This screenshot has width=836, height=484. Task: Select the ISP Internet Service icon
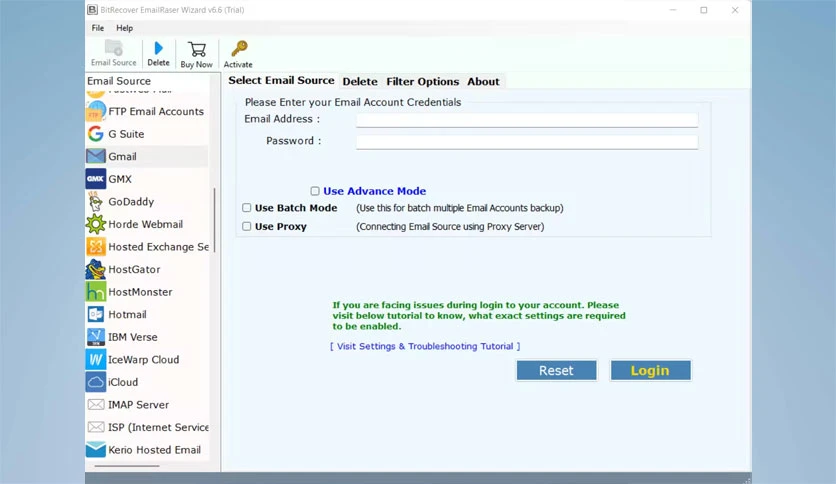coord(95,427)
